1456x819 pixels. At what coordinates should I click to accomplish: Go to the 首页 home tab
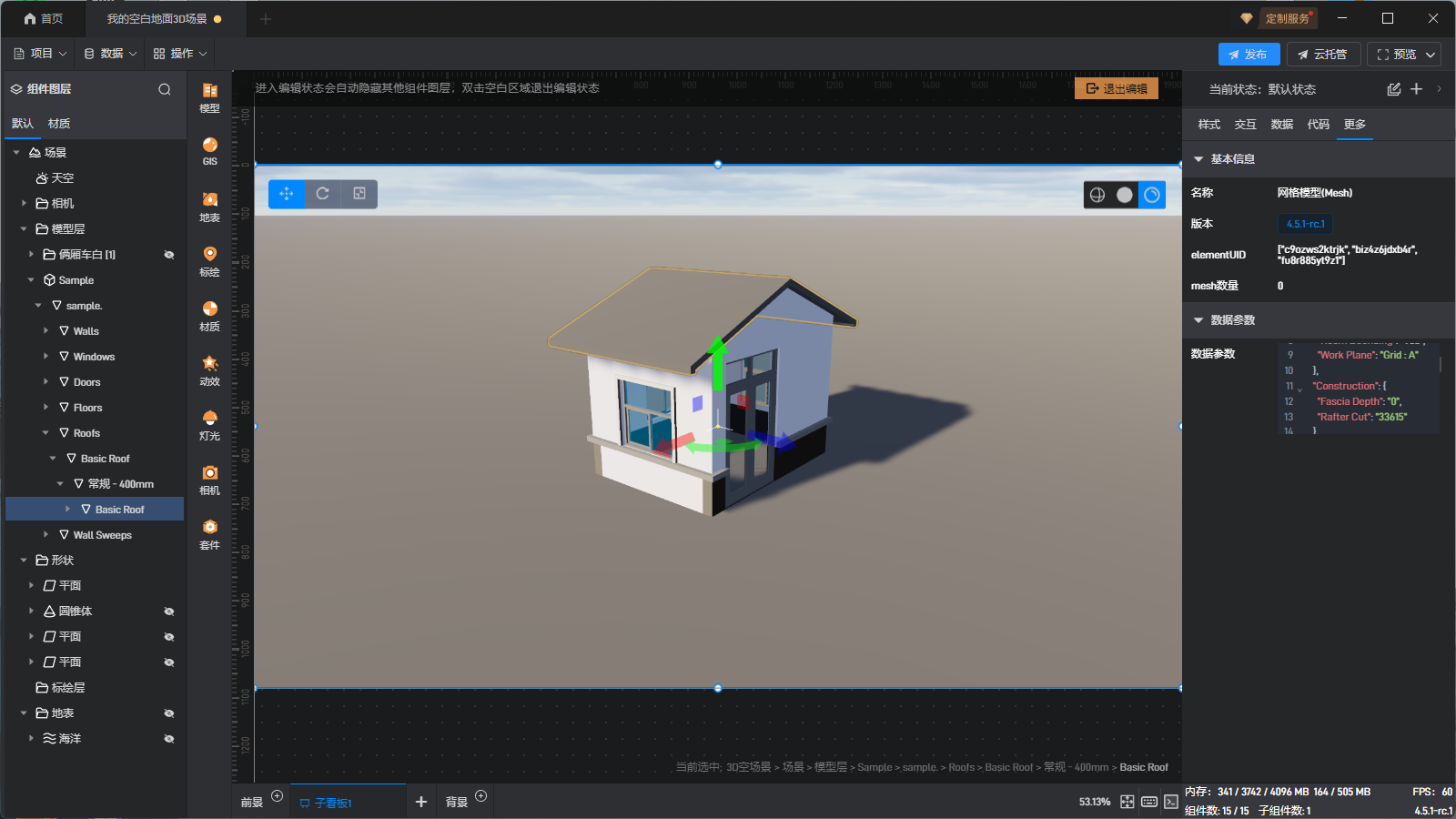[44, 19]
